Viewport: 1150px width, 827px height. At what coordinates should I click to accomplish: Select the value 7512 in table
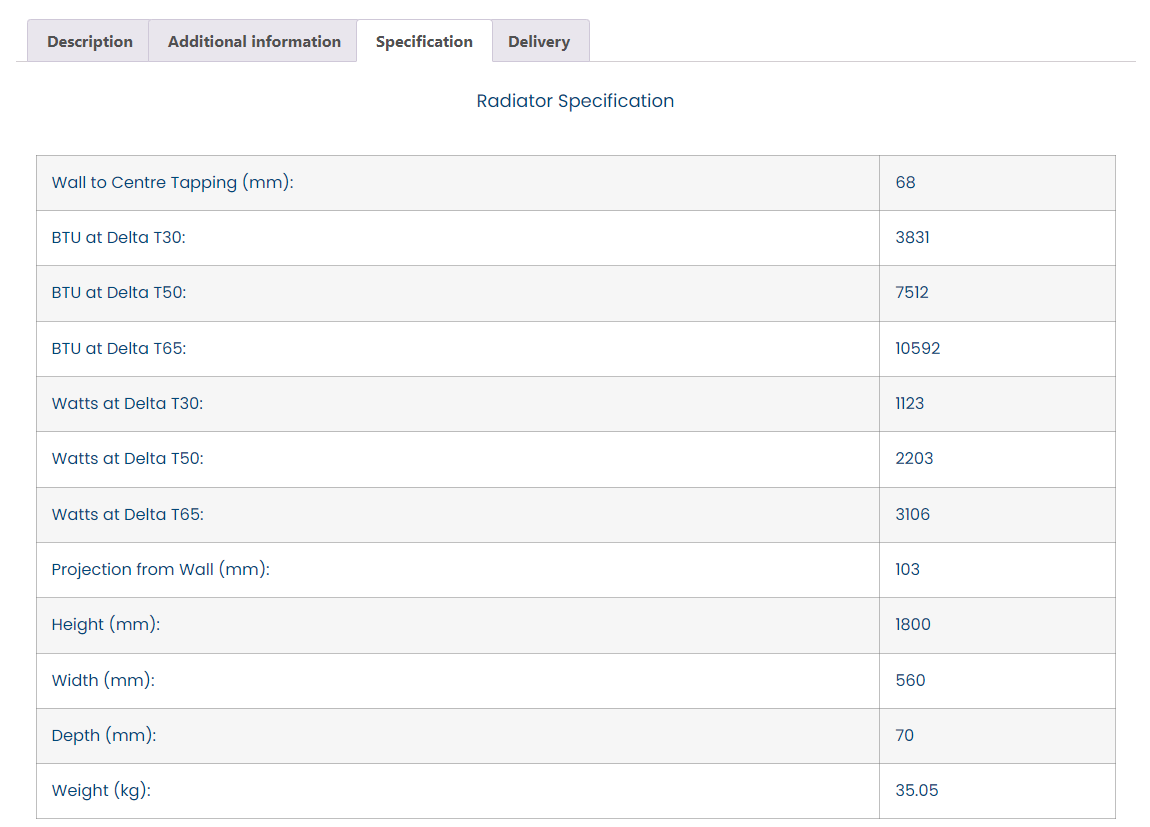coord(912,293)
